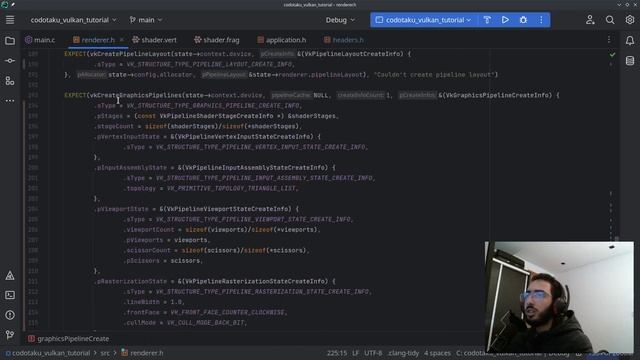Open the main hamburger menu
This screenshot has width=640, height=360.
10,20
